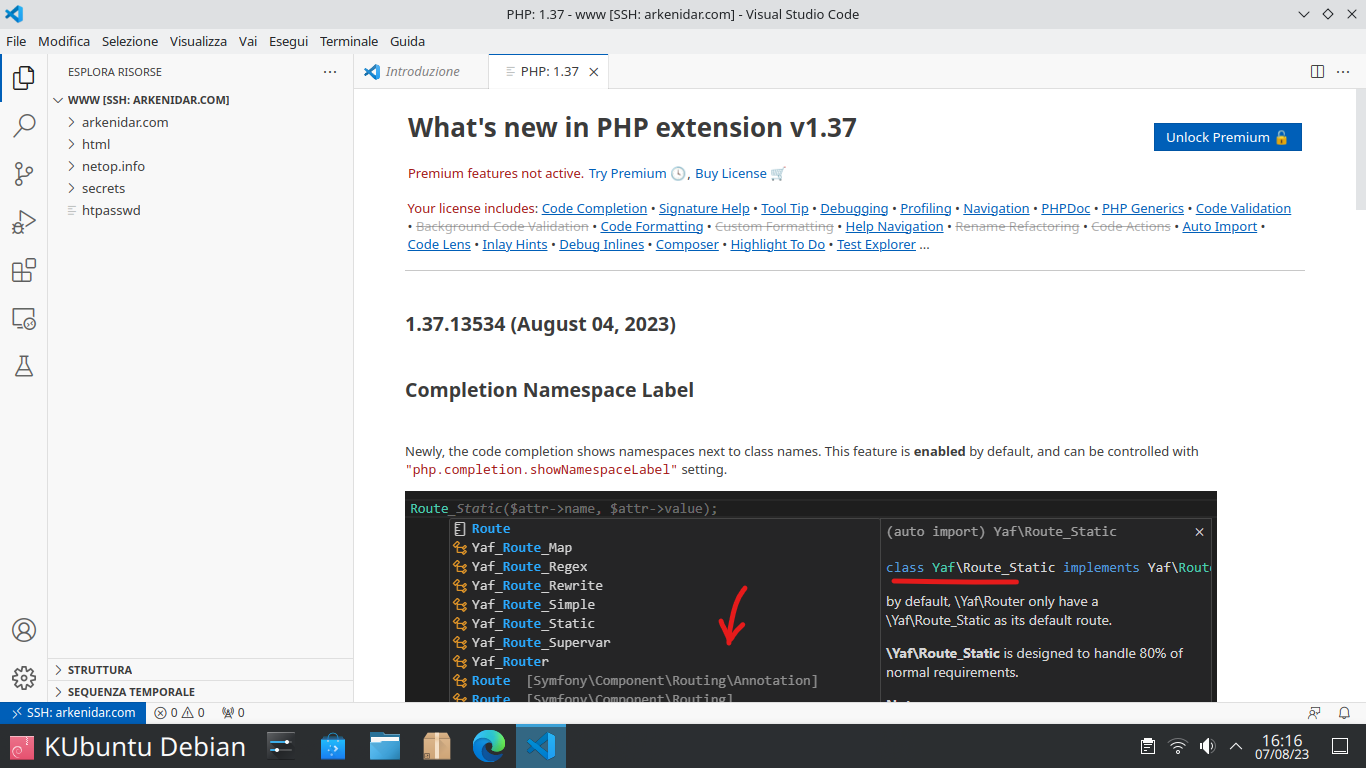Open editor more actions ellipsis

(1345, 72)
